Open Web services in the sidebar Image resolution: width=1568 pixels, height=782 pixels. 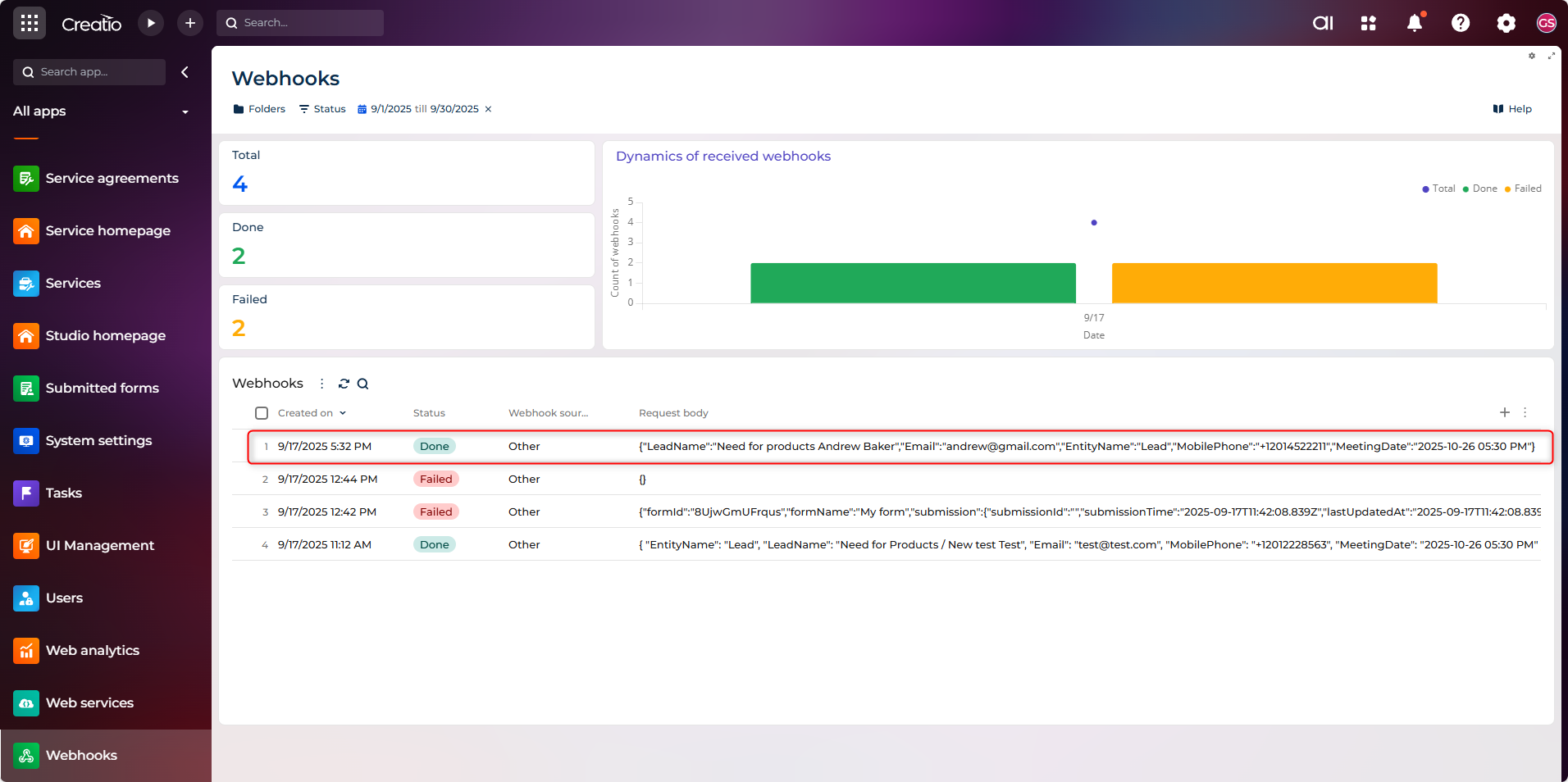(89, 702)
